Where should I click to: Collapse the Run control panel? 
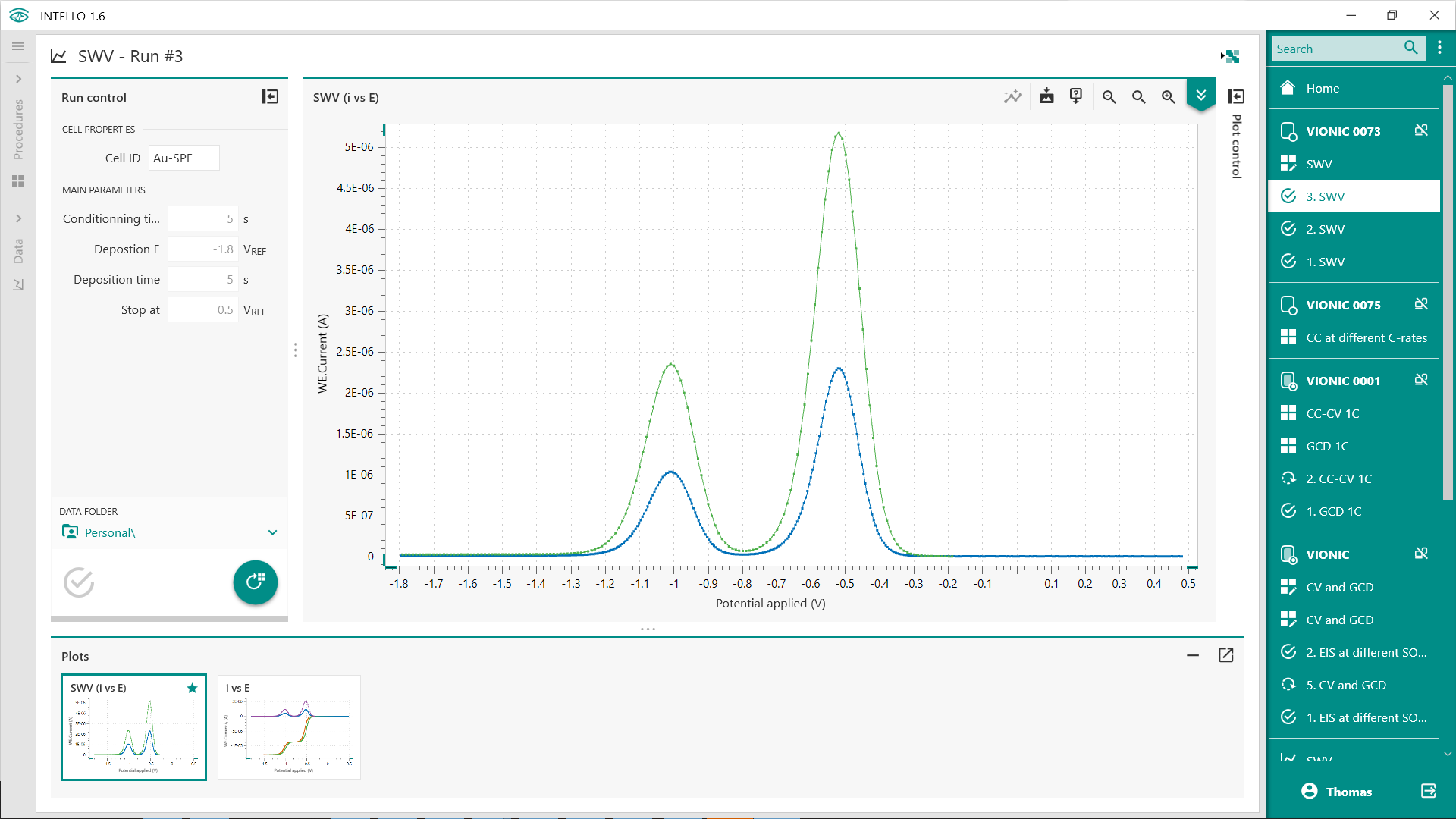point(270,96)
